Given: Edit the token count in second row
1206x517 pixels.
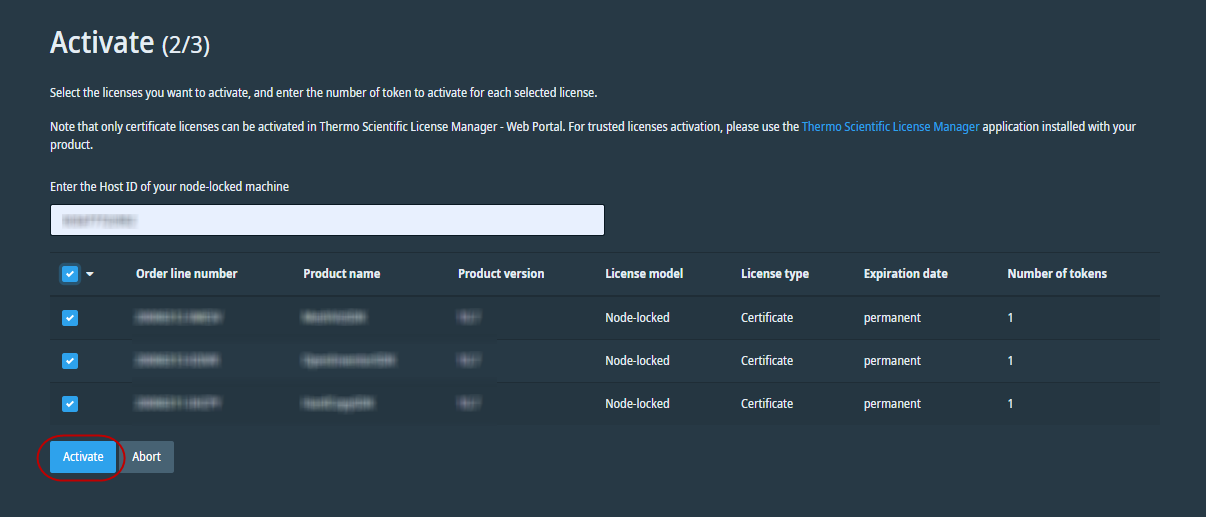Looking at the screenshot, I should (1011, 361).
